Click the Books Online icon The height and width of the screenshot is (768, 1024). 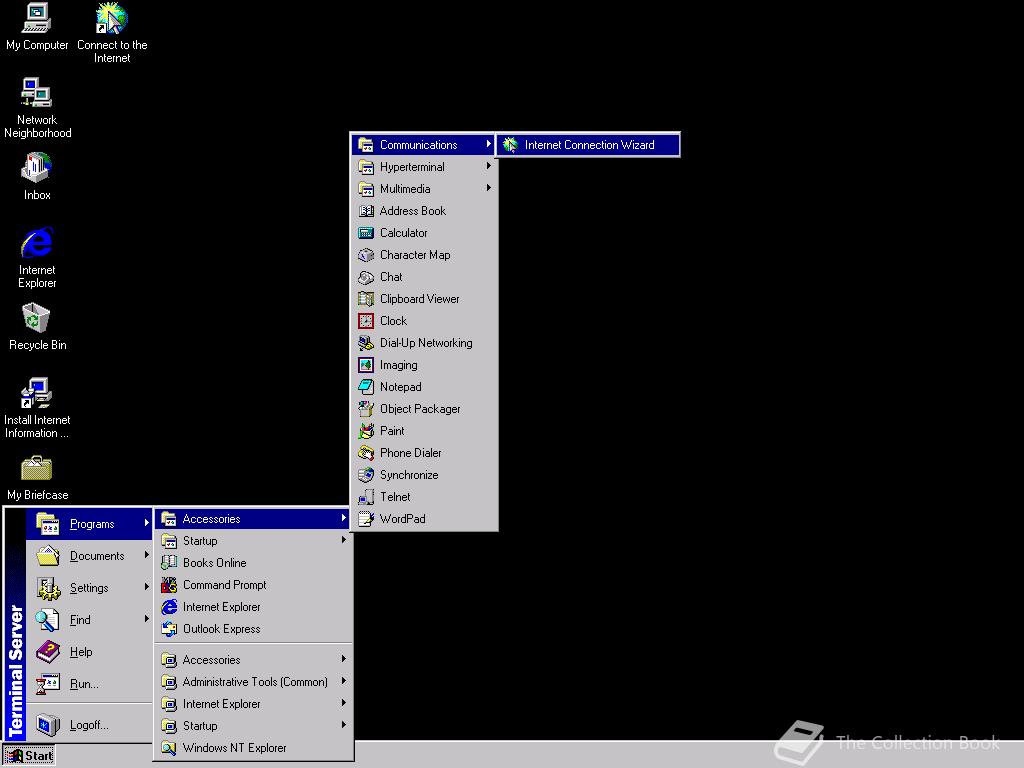(169, 563)
